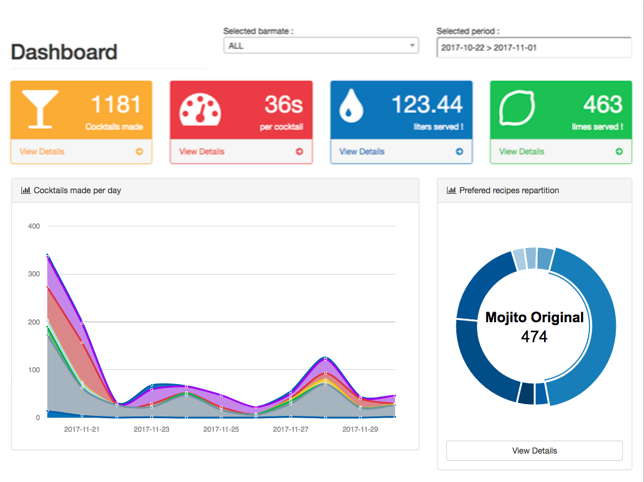The height and width of the screenshot is (482, 644).
Task: Open the Selected barmate dropdown
Action: tap(320, 46)
